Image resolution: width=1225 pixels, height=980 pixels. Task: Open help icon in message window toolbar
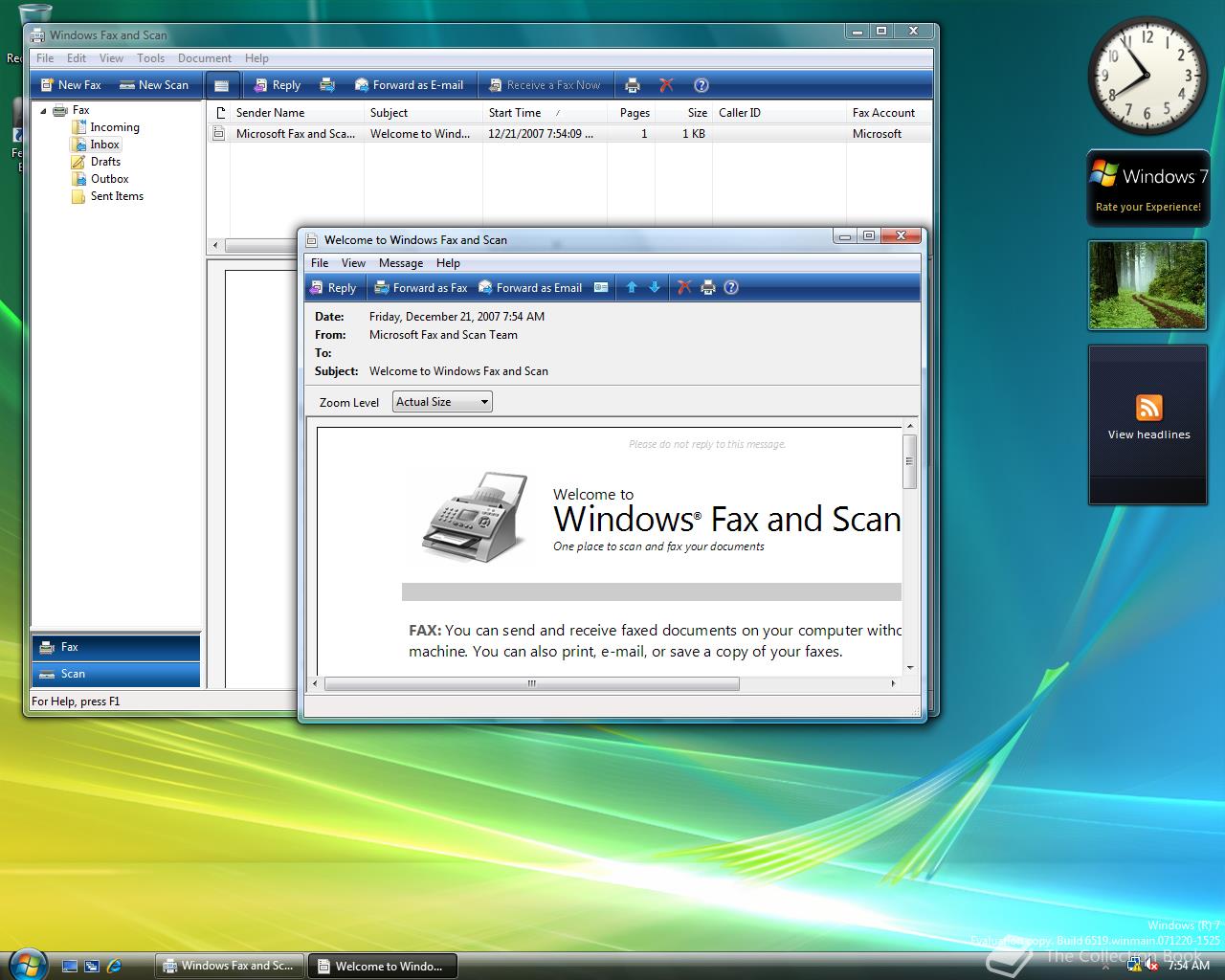pyautogui.click(x=731, y=288)
